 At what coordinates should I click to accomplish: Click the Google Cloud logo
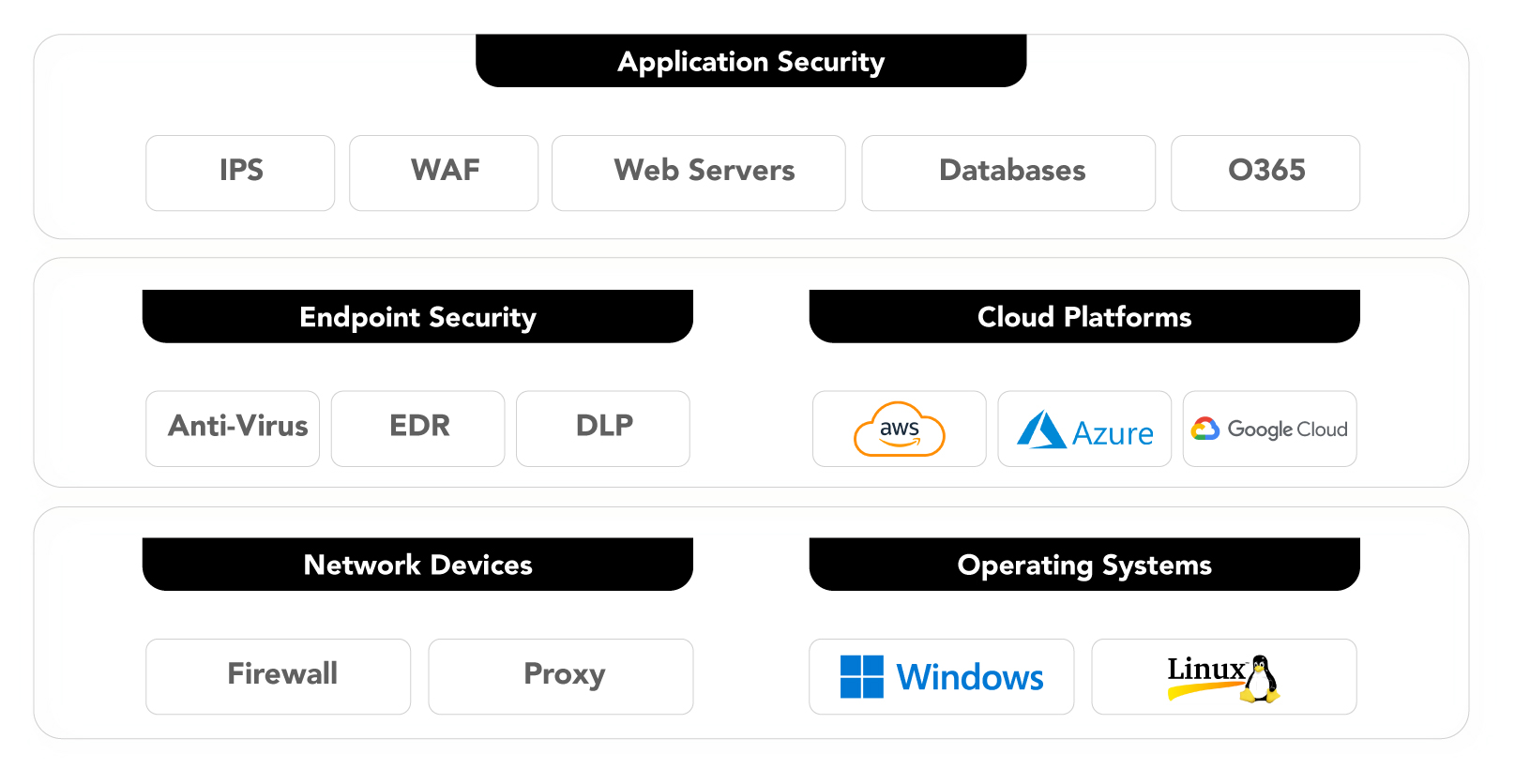coord(1269,430)
